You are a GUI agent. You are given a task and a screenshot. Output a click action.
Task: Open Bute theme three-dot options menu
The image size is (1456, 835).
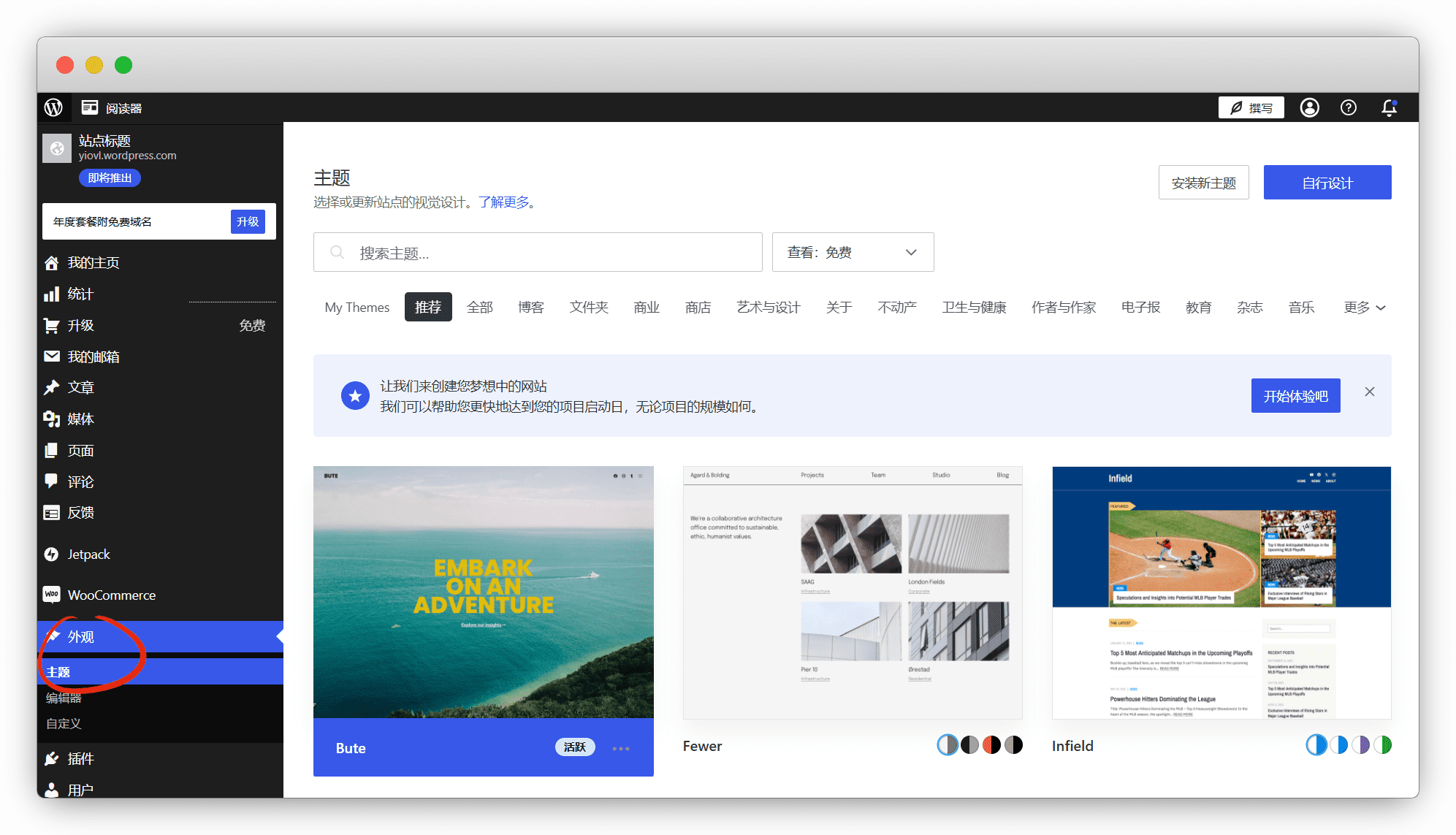621,748
